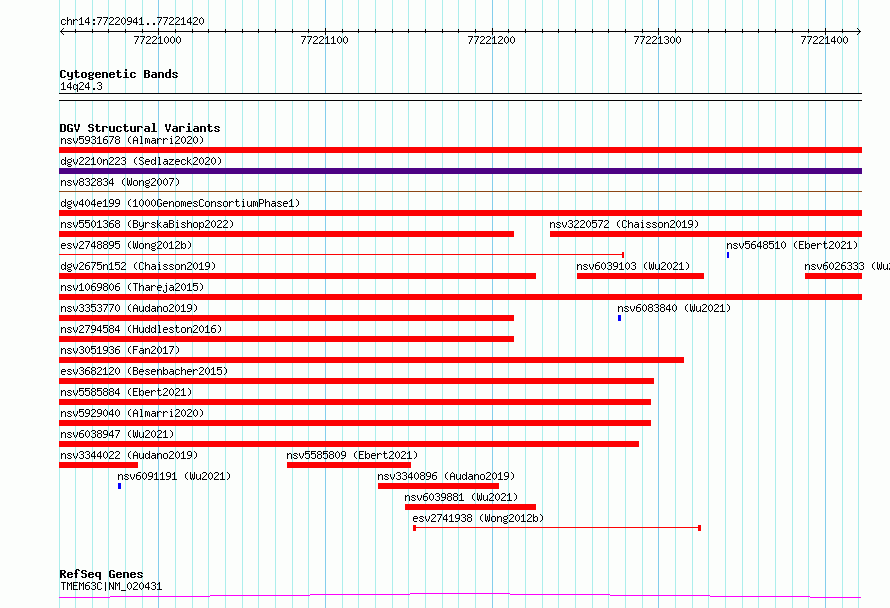The height and width of the screenshot is (608, 890).
Task: Click the DGV Structural Variants track title
Action: [x=140, y=128]
